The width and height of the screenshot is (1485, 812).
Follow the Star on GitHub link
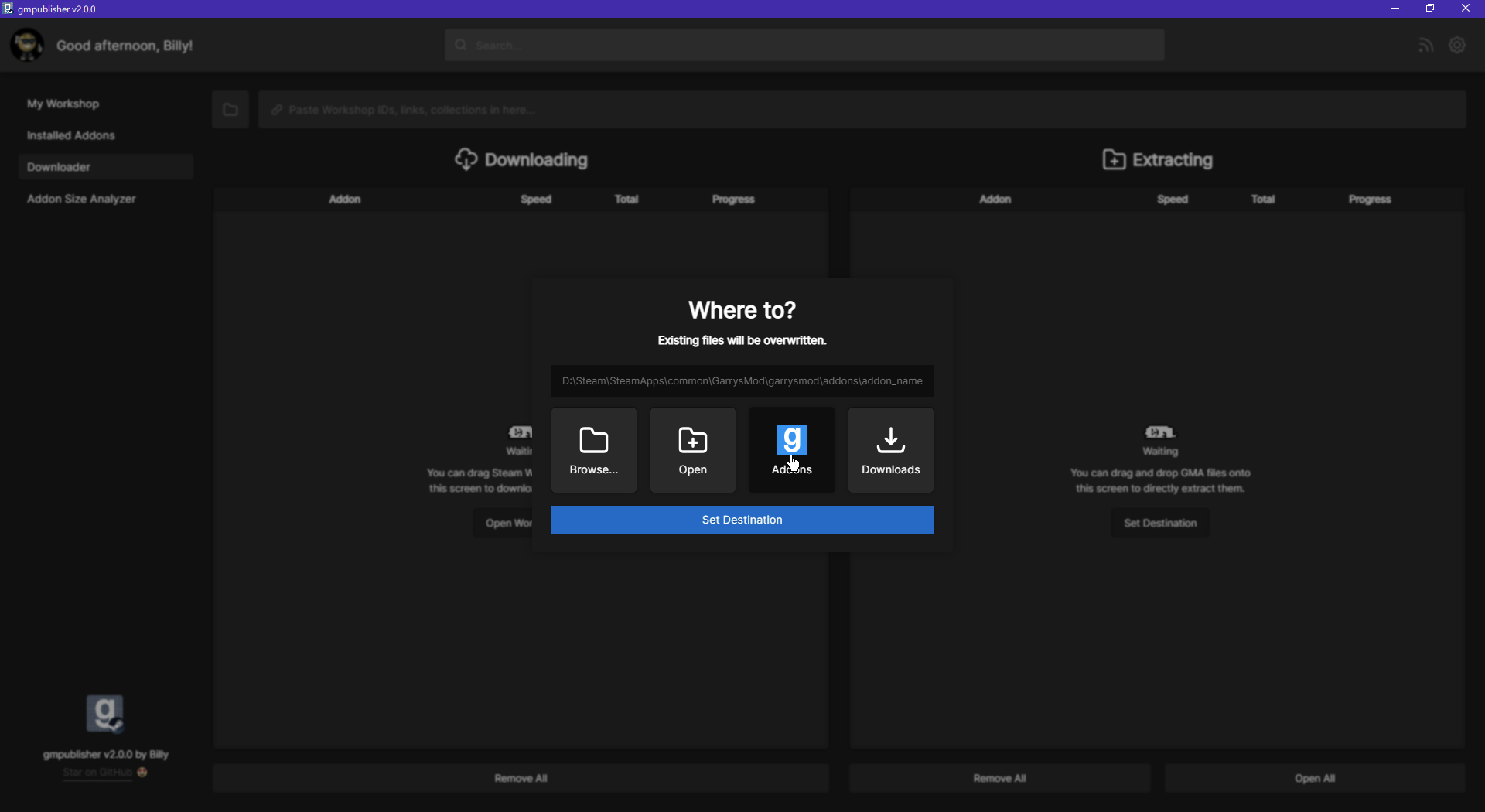tap(97, 772)
